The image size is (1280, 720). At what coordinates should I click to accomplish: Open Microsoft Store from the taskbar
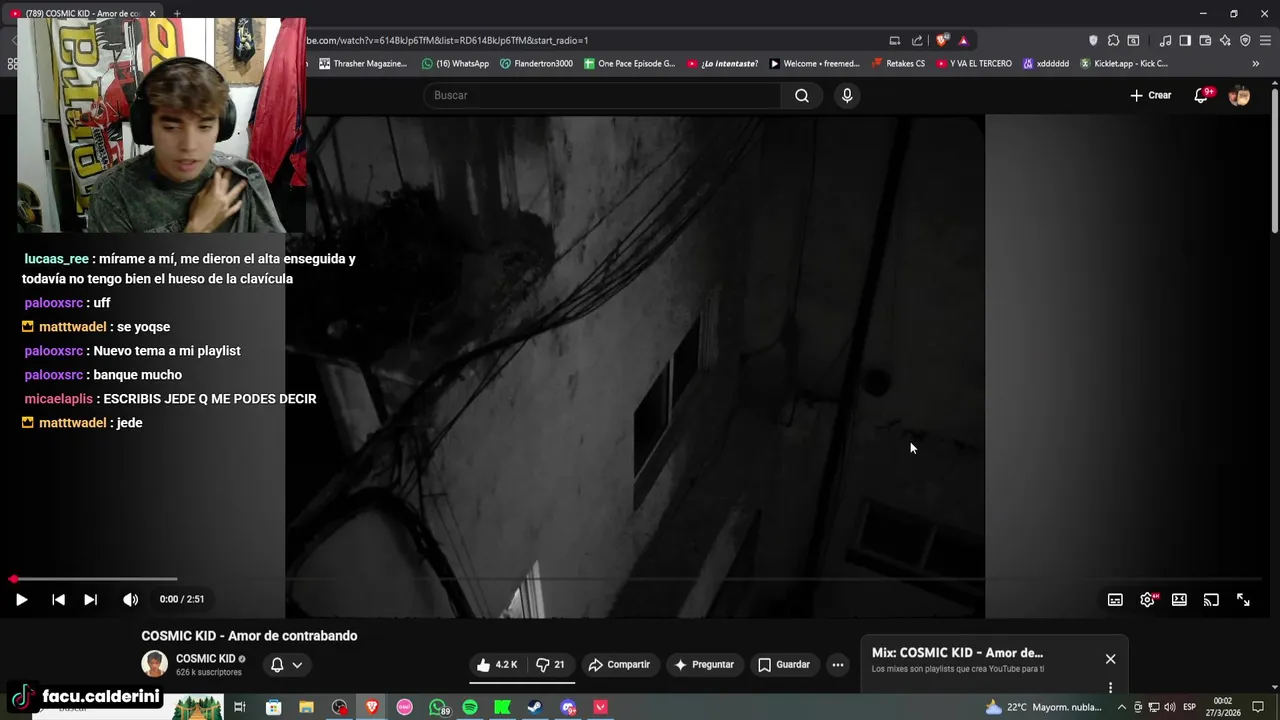(x=273, y=707)
